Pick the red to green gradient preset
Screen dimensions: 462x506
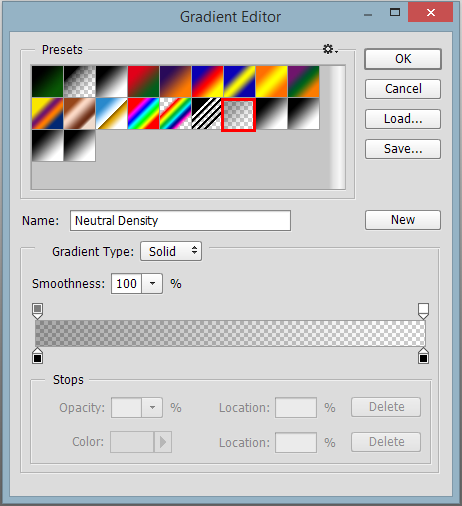(143, 82)
